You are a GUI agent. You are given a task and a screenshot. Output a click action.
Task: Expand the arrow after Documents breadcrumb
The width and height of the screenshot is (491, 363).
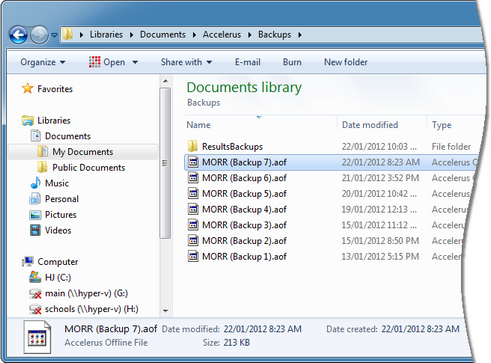[194, 35]
